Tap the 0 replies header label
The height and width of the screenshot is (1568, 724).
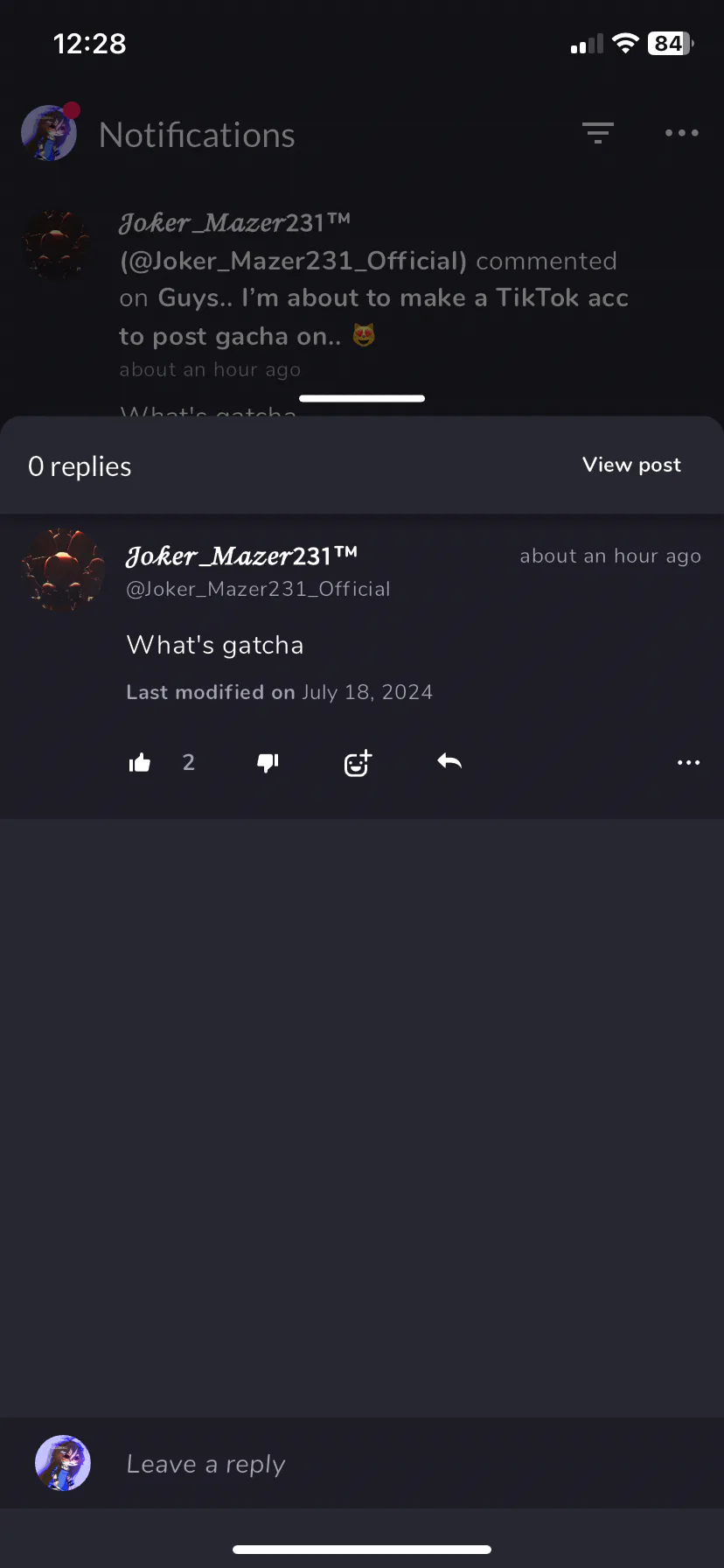coord(80,466)
